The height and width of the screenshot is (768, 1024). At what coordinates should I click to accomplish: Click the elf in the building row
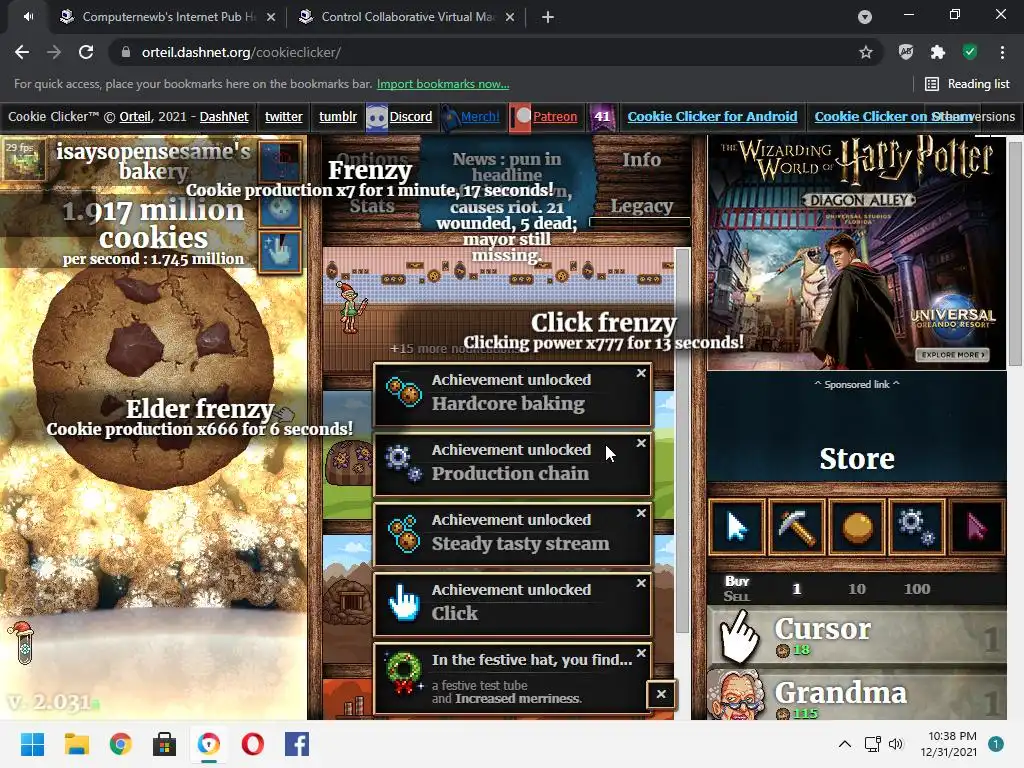[351, 307]
